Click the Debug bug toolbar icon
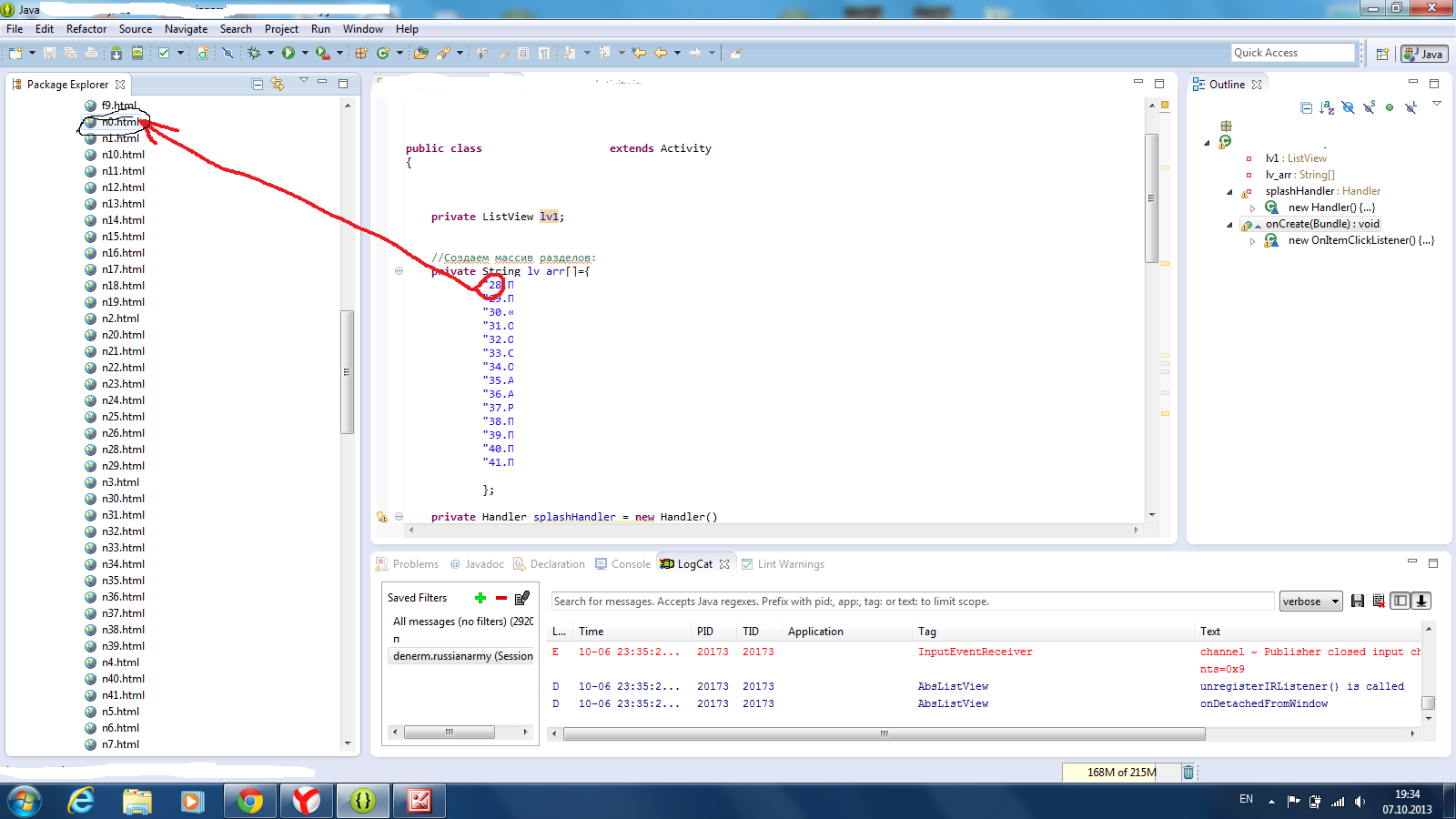This screenshot has width=1456, height=819. [254, 54]
